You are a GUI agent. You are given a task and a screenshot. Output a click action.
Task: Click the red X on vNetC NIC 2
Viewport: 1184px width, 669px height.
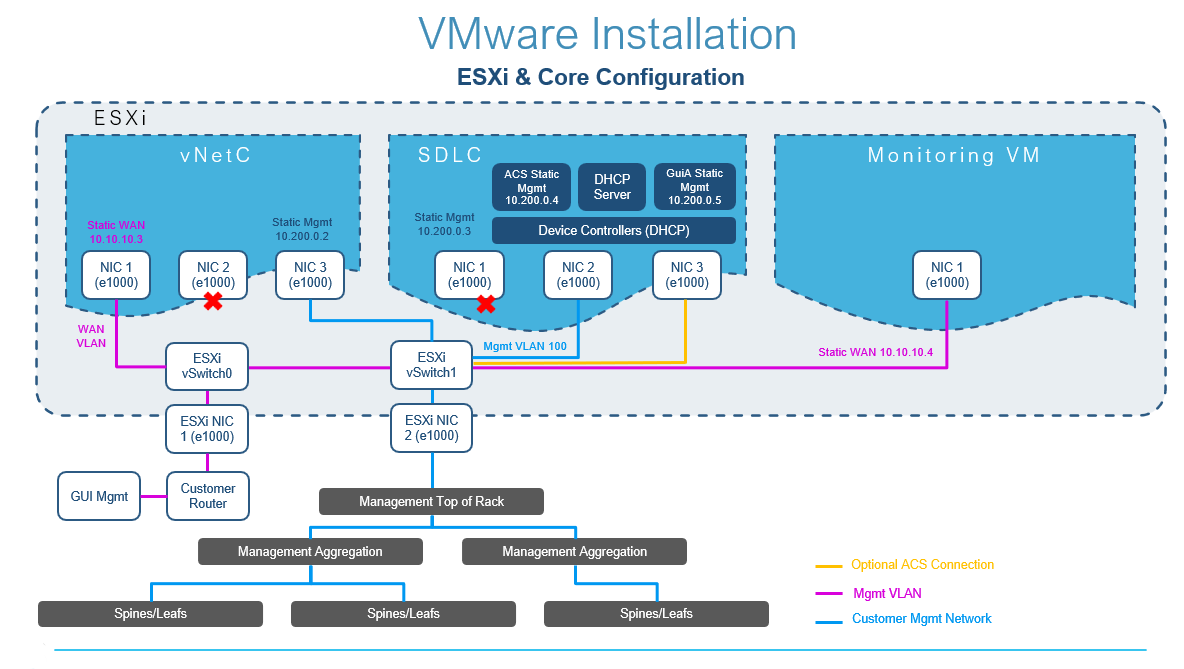click(213, 301)
